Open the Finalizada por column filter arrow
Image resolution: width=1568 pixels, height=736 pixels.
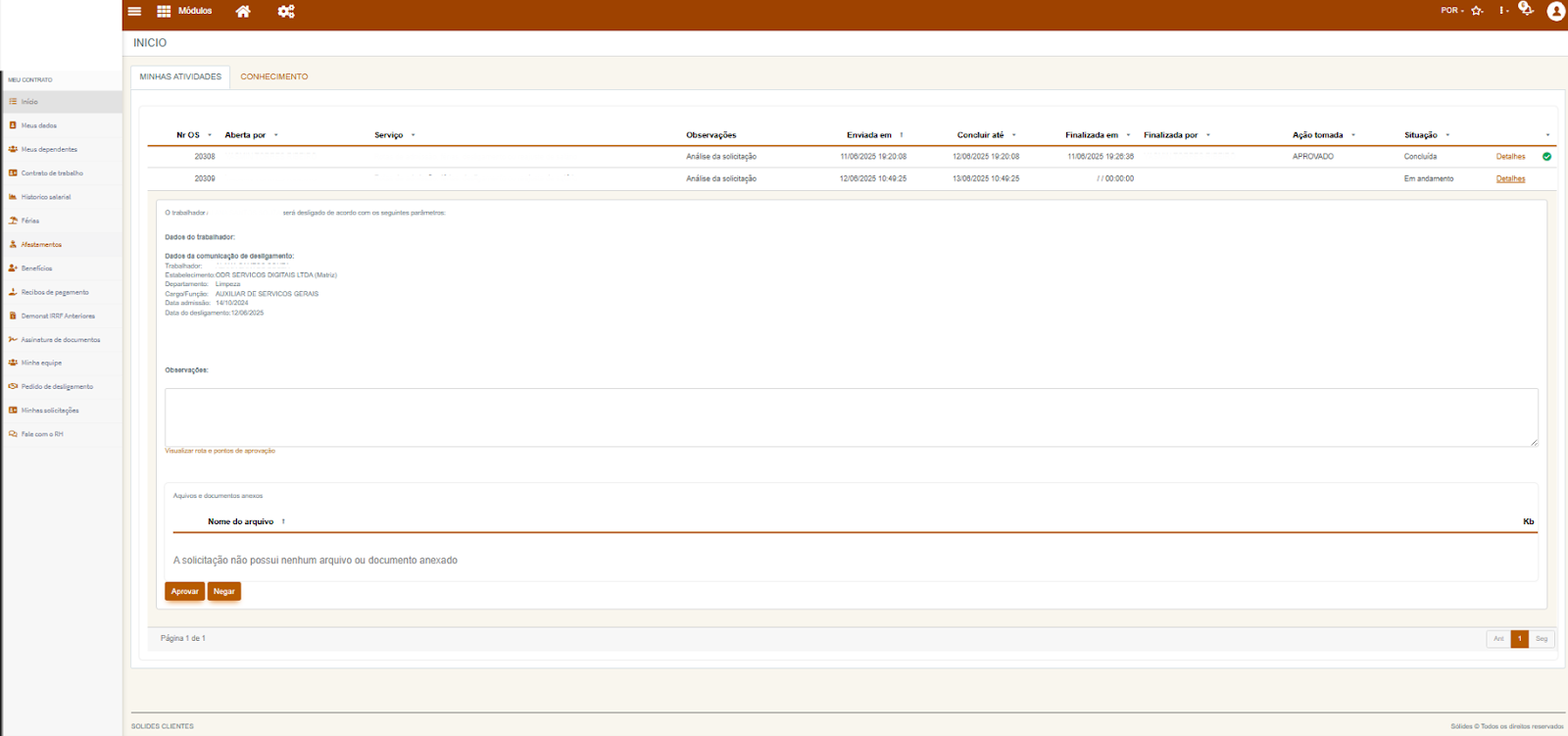(x=1208, y=135)
